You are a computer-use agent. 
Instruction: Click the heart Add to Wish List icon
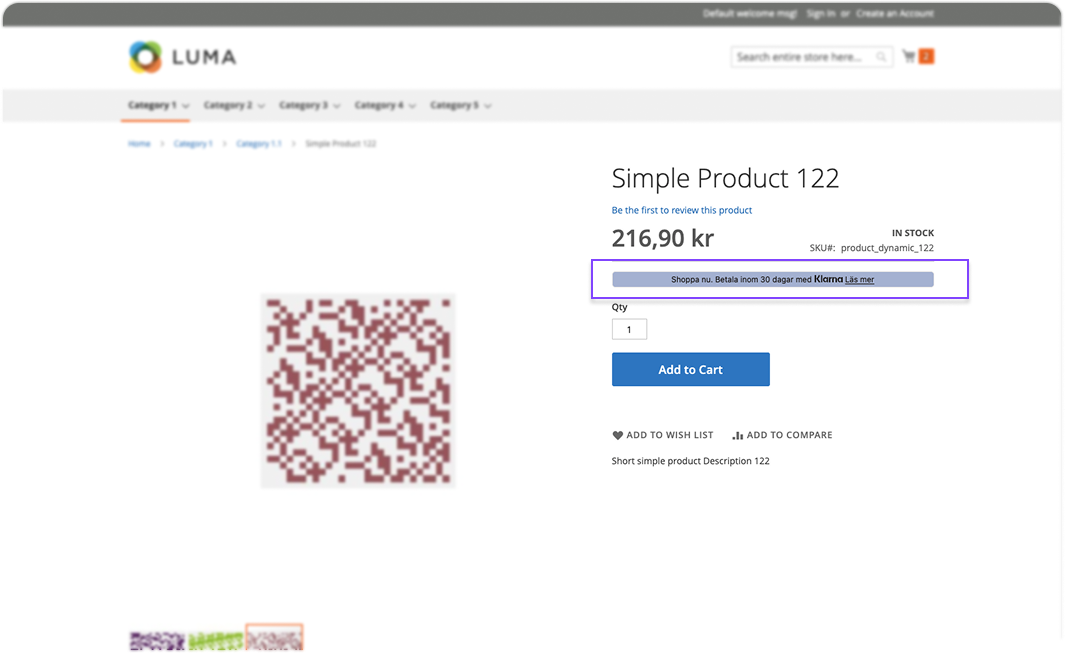[618, 435]
